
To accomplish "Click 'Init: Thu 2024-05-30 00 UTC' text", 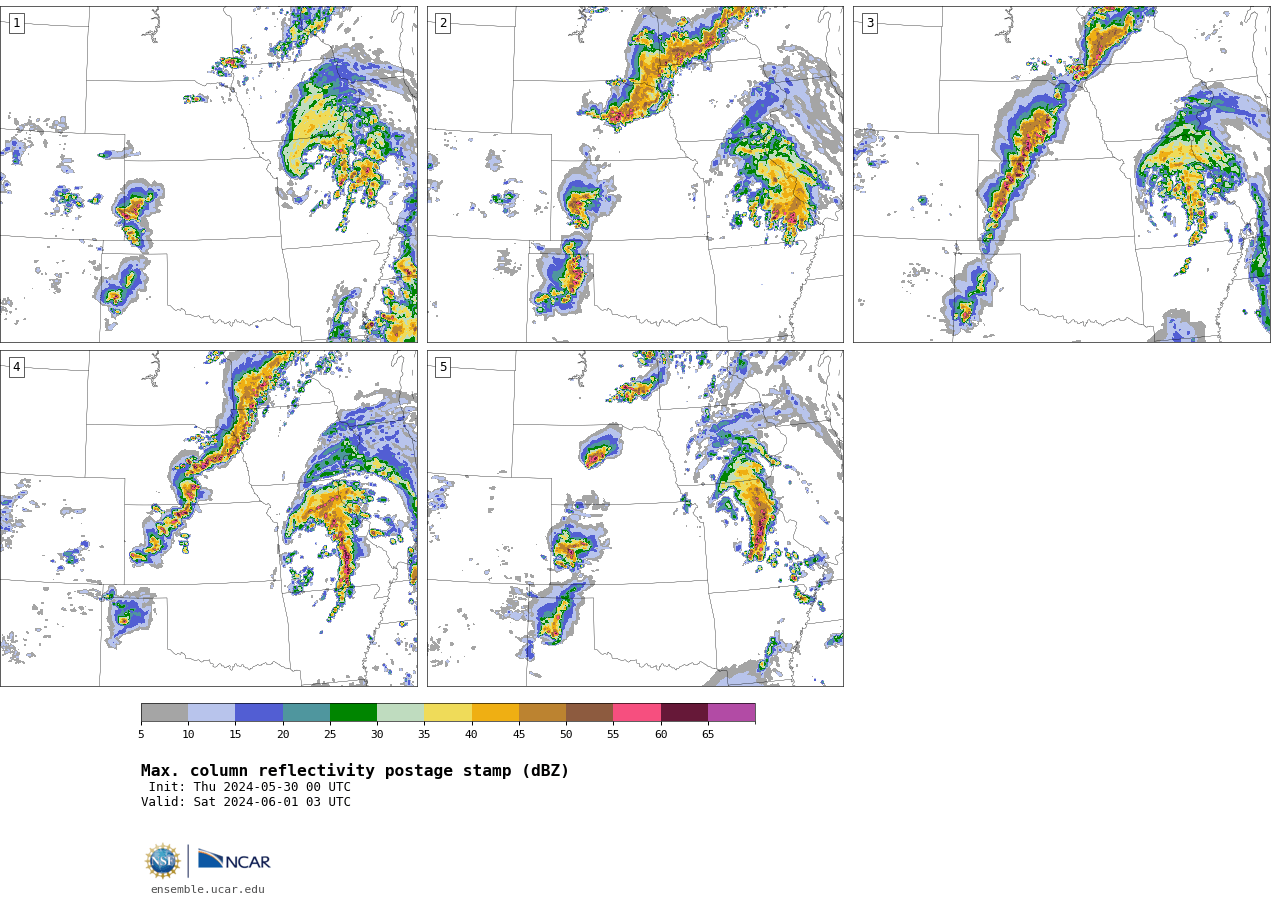I will [x=250, y=787].
